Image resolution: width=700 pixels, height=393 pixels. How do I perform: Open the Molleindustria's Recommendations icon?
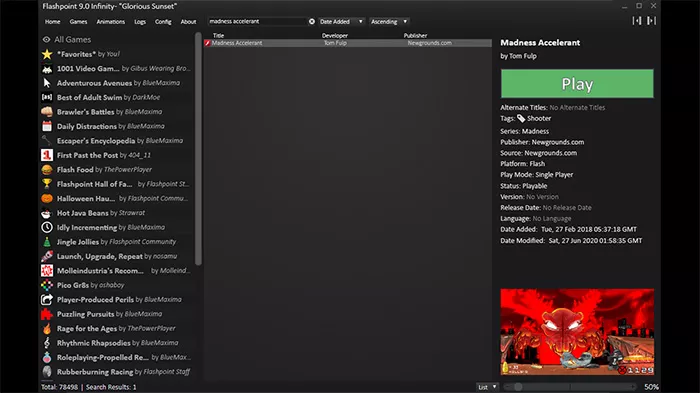[47, 271]
